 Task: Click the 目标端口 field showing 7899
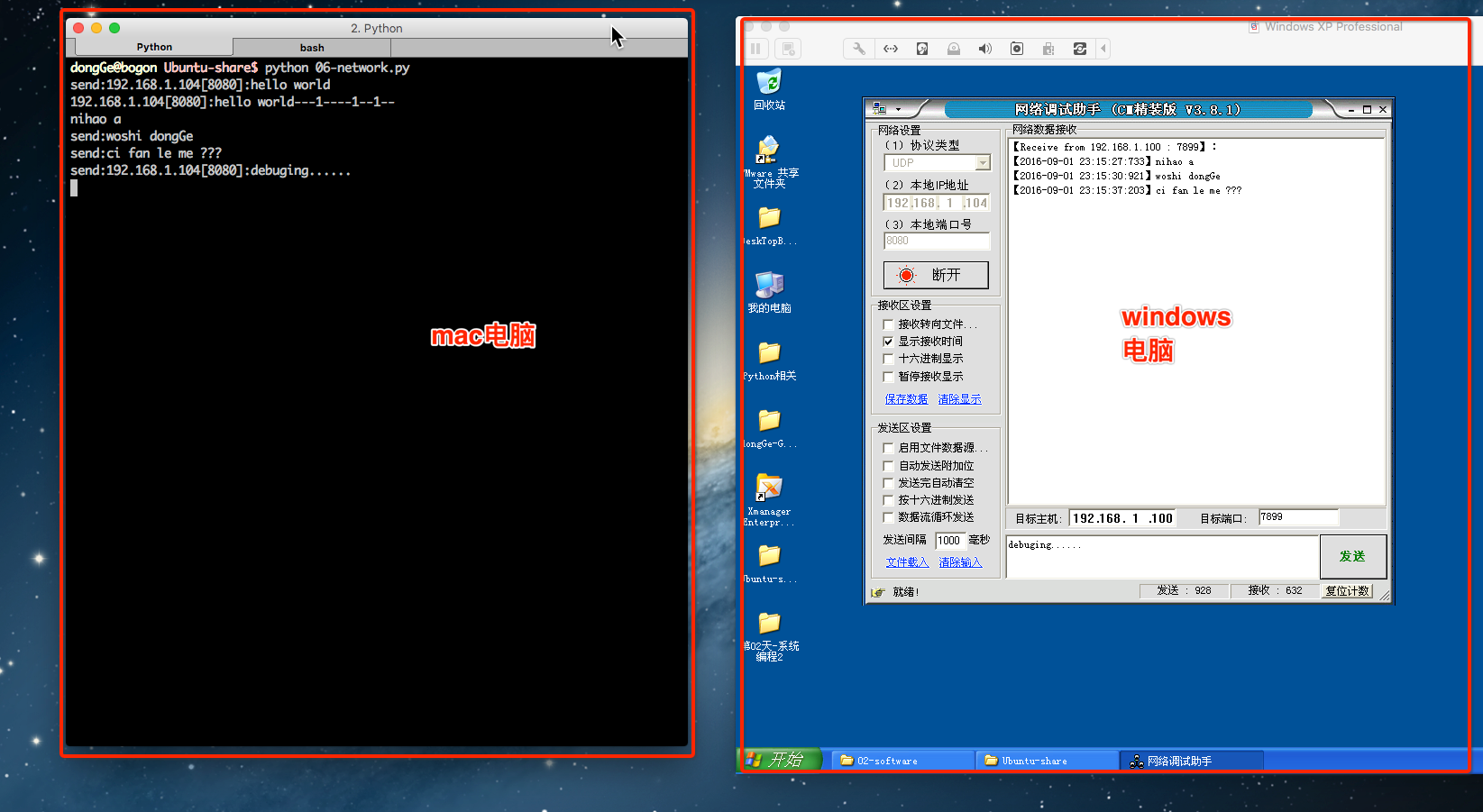(x=1297, y=517)
